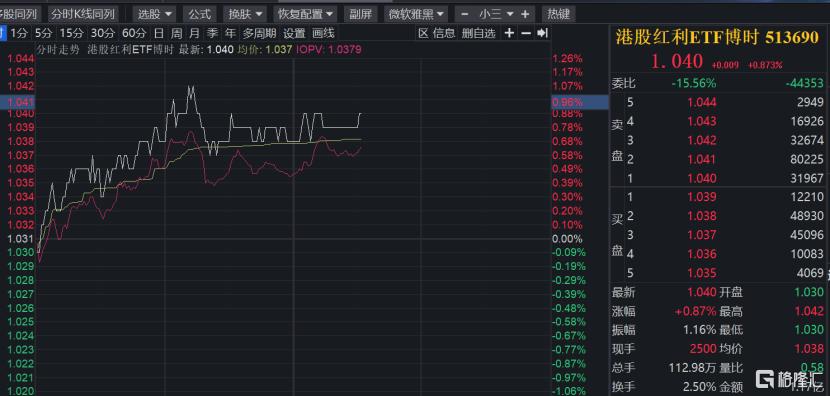The height and width of the screenshot is (396, 830).
Task: Switch to the 15分 period tab
Action: (71, 33)
